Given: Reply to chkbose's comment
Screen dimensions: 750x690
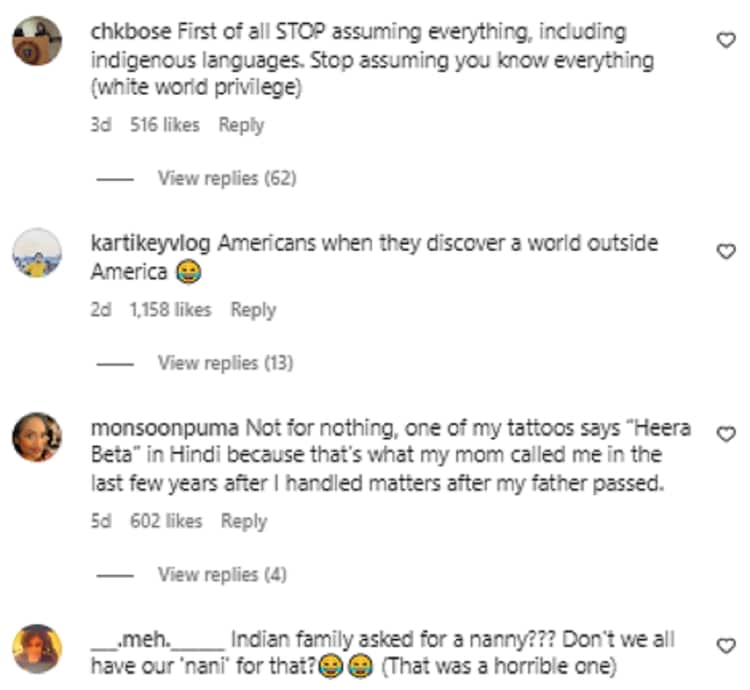Looking at the screenshot, I should [241, 125].
